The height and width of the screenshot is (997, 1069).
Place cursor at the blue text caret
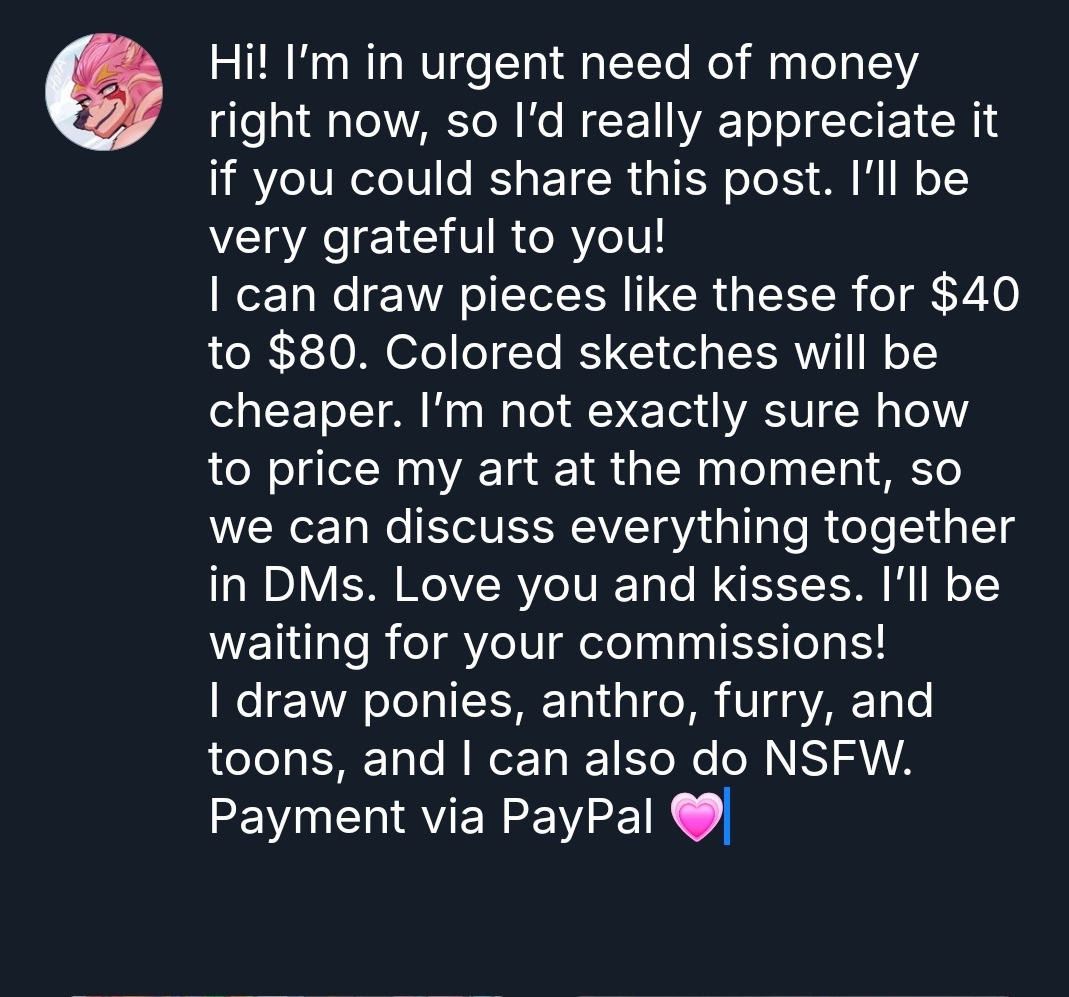click(727, 816)
